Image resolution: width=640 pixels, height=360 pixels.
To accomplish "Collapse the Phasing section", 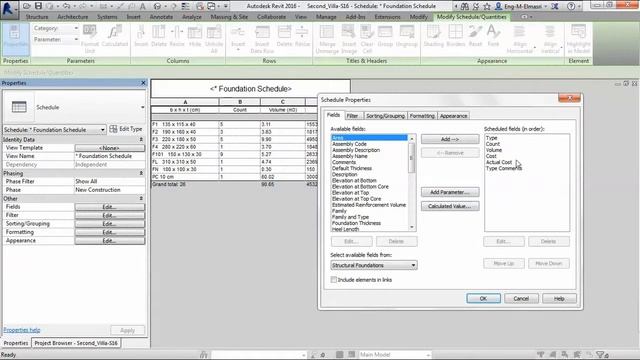I will click(141, 173).
